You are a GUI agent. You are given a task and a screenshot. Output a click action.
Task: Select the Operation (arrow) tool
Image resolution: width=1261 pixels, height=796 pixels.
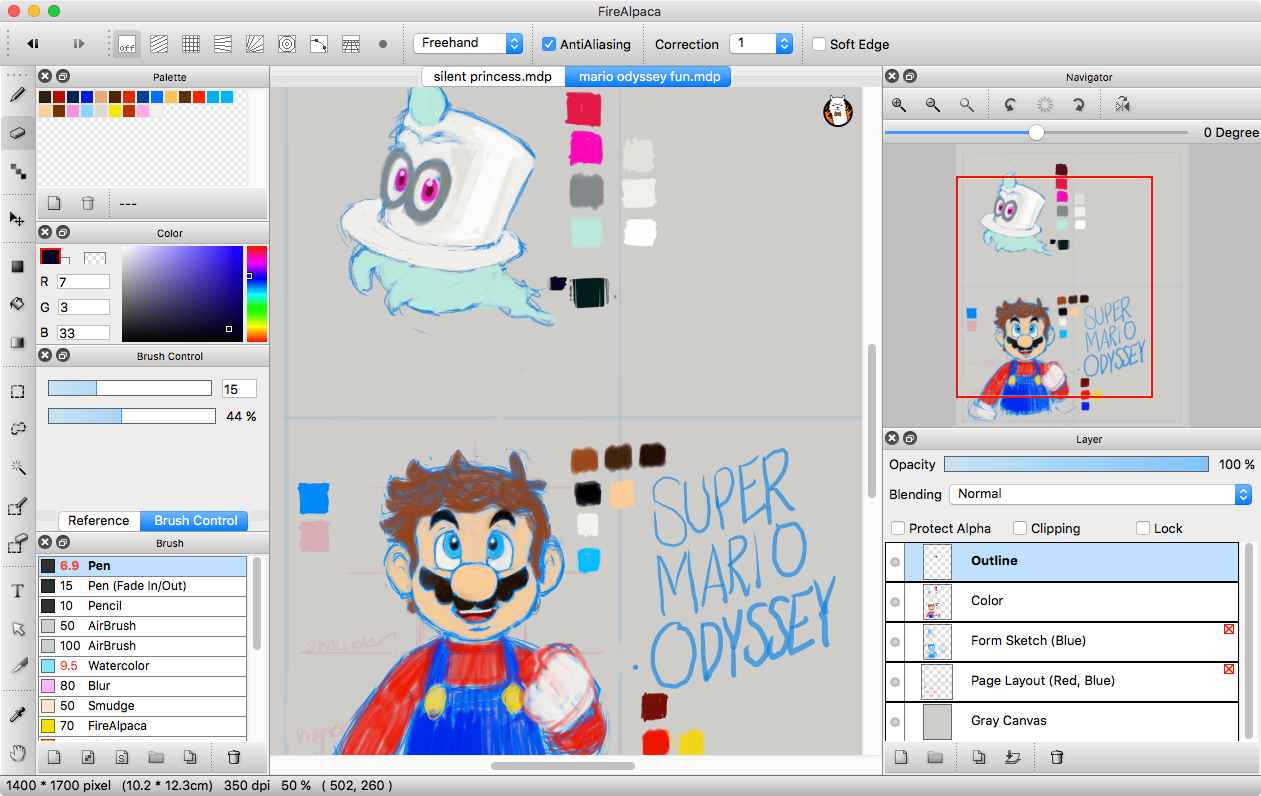17,629
